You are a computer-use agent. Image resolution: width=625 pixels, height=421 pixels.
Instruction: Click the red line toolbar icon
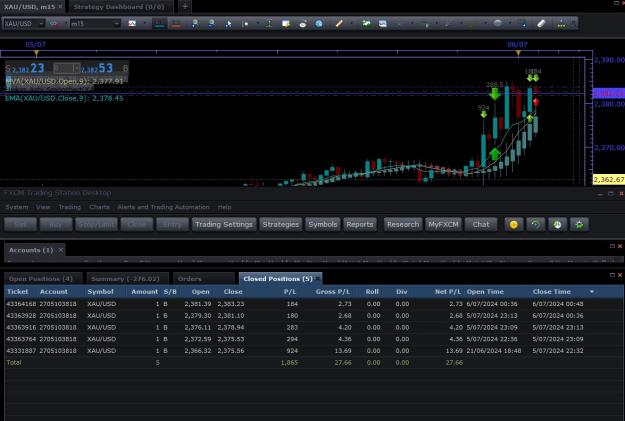[x=176, y=24]
